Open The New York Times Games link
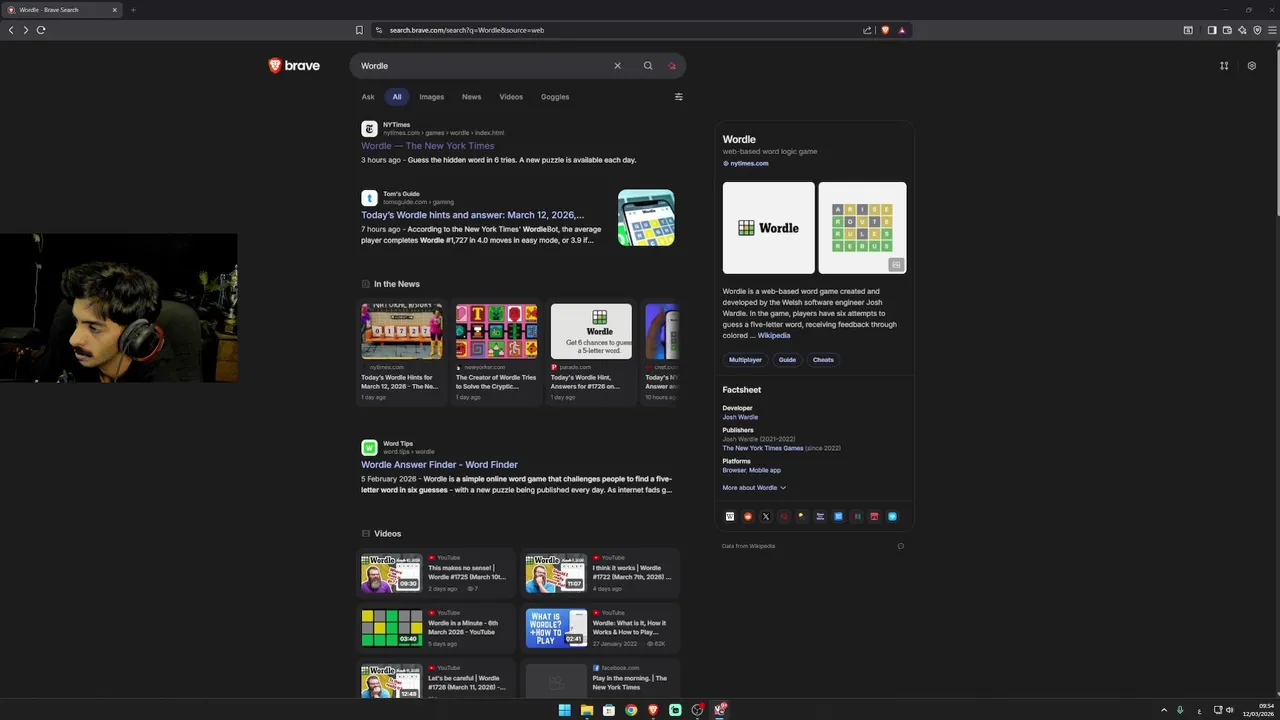 point(763,448)
